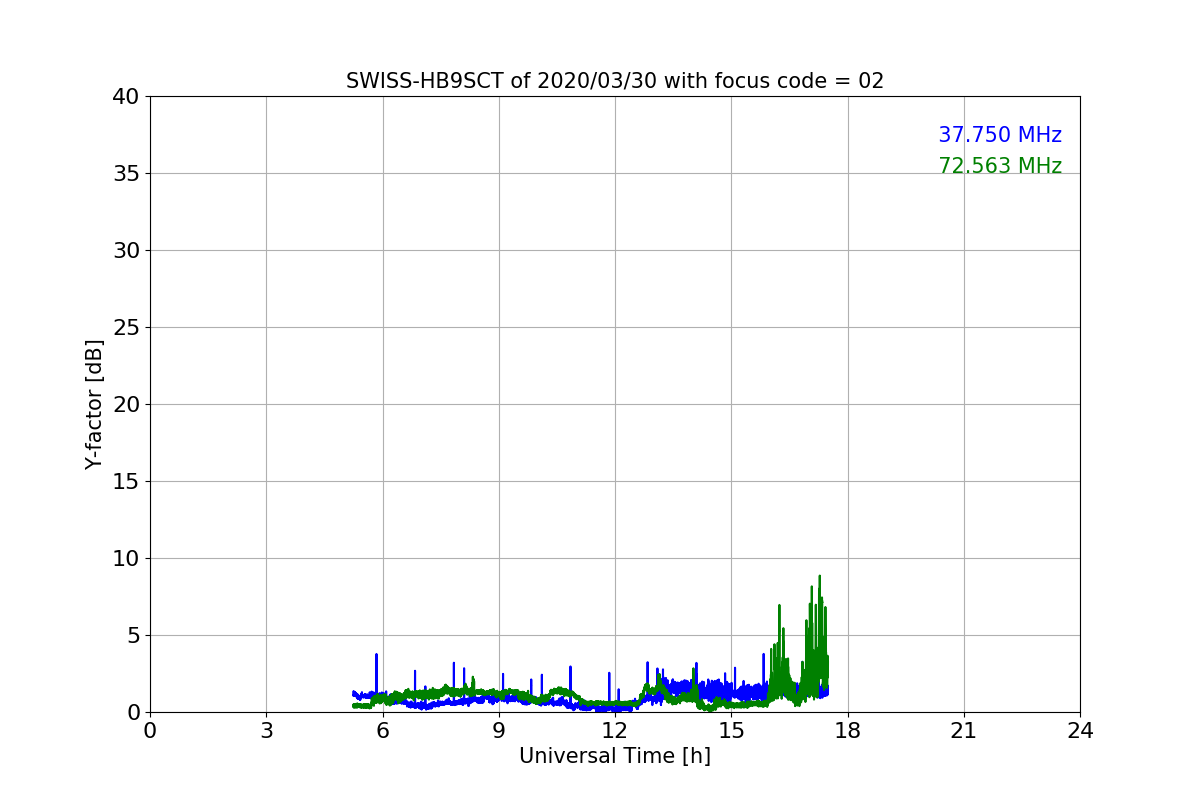The width and height of the screenshot is (1200, 800).
Task: Click the Y-factor [dB] axis label
Action: pos(94,404)
